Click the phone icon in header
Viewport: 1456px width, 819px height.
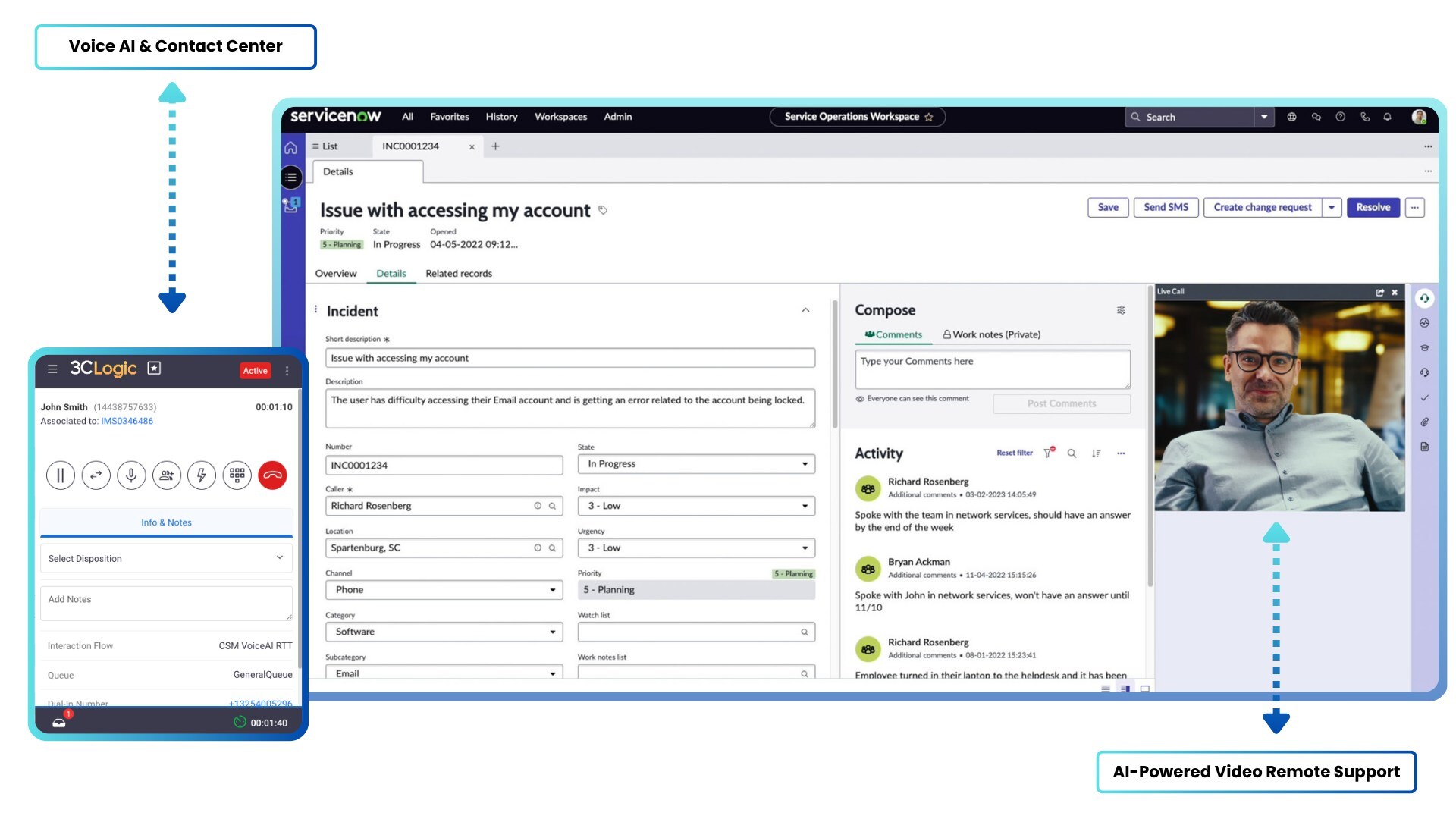click(1364, 117)
